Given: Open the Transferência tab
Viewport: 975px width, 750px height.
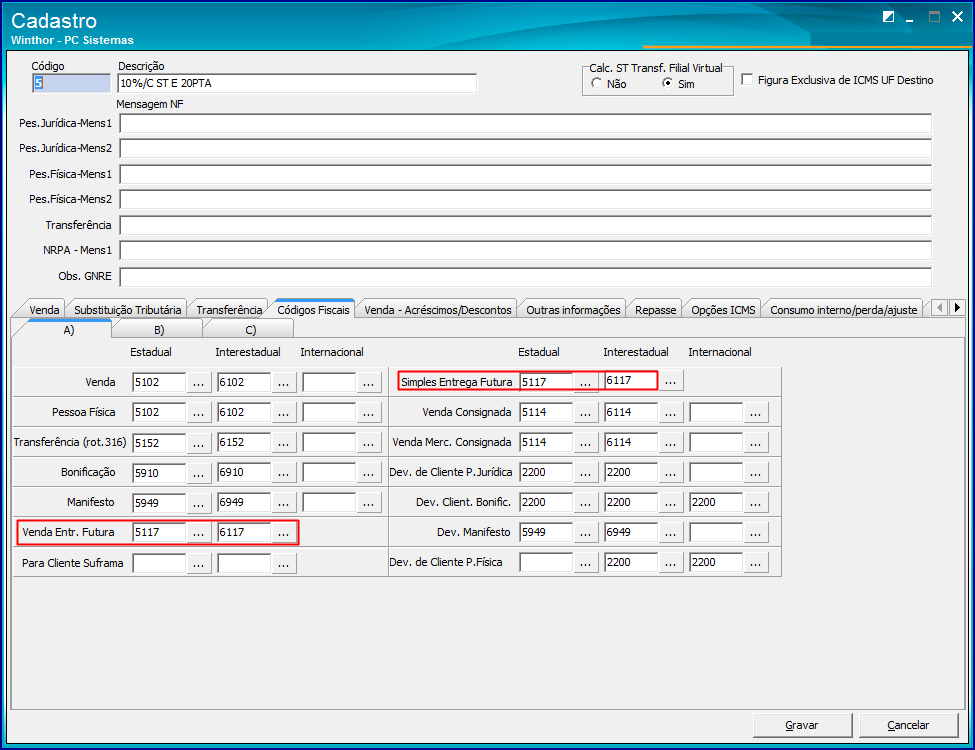Looking at the screenshot, I should 229,310.
